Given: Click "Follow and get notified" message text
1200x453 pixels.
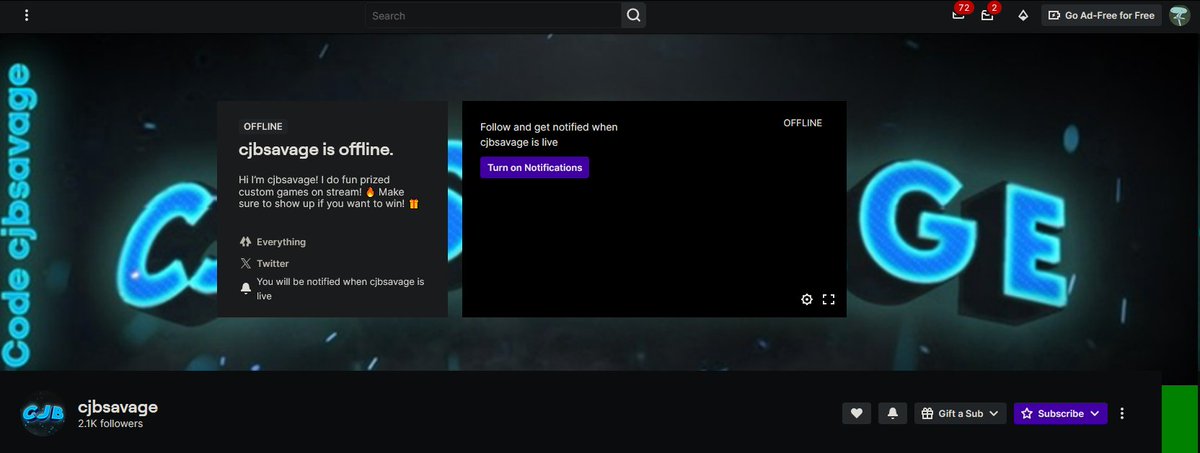Looking at the screenshot, I should tap(549, 135).
